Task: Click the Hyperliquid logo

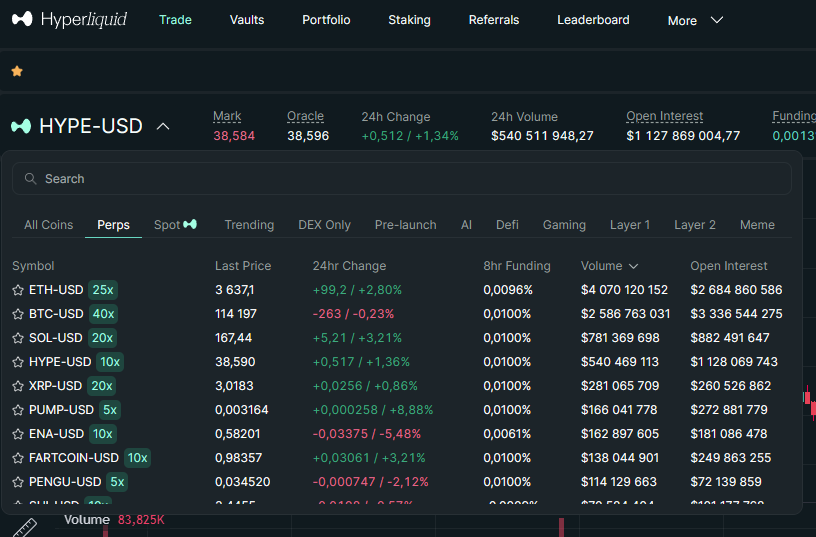Action: click(69, 20)
